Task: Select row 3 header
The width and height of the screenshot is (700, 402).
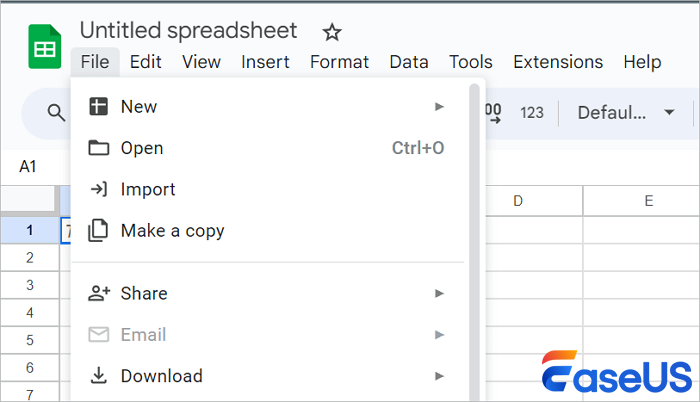Action: coord(29,285)
